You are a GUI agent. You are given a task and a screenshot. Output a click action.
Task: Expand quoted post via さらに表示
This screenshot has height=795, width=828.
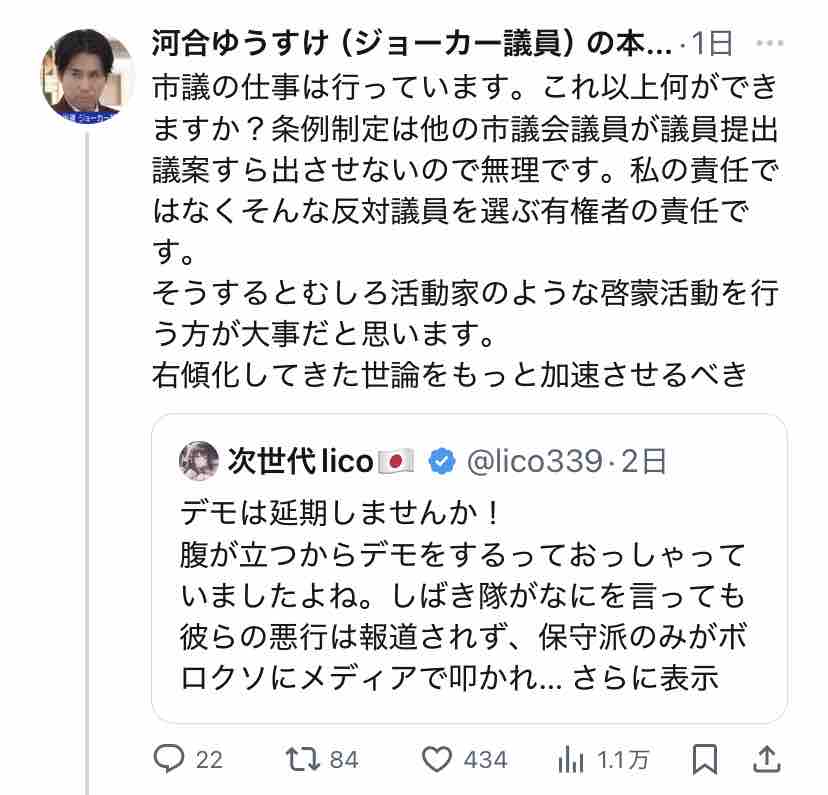tap(645, 678)
